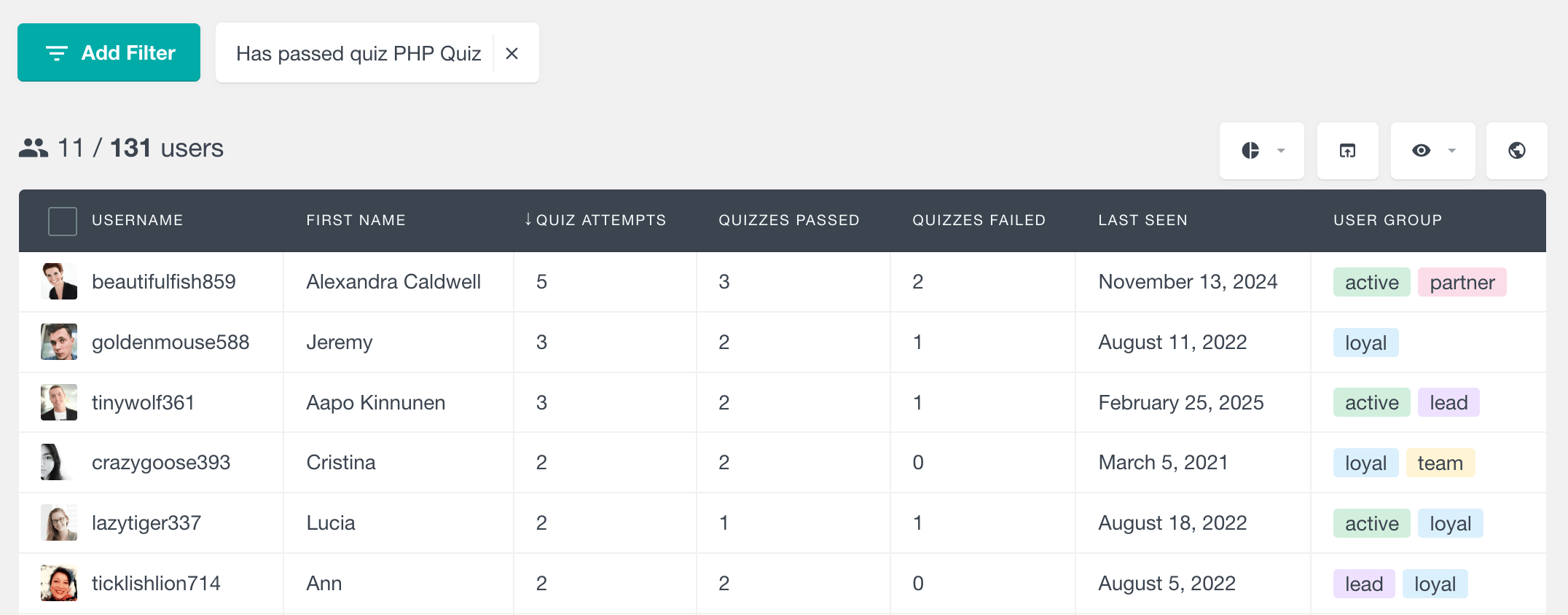Sort by the Quizzes Passed column
The width and height of the screenshot is (1568, 615).
788,219
